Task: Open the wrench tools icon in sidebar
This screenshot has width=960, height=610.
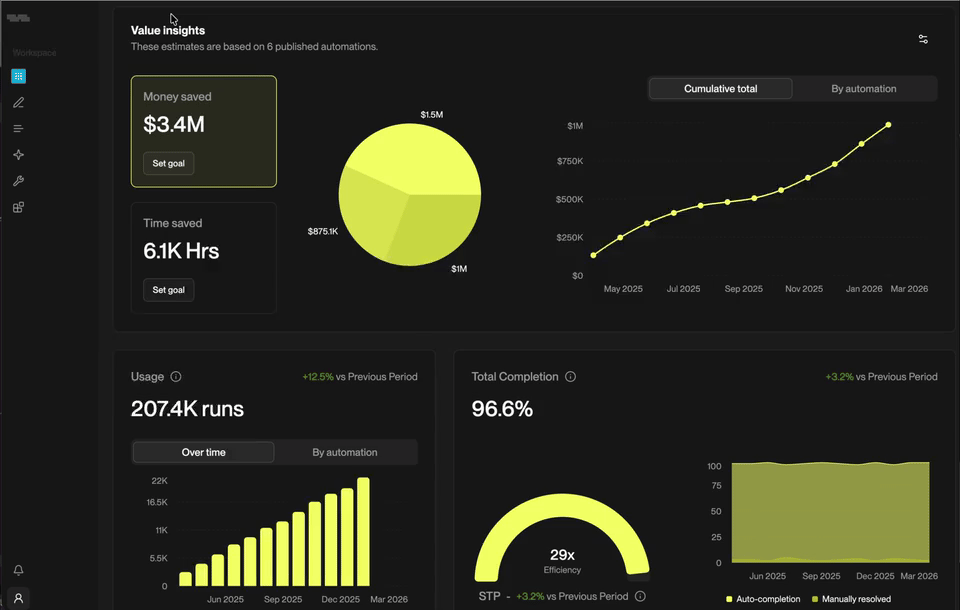Action: [18, 180]
